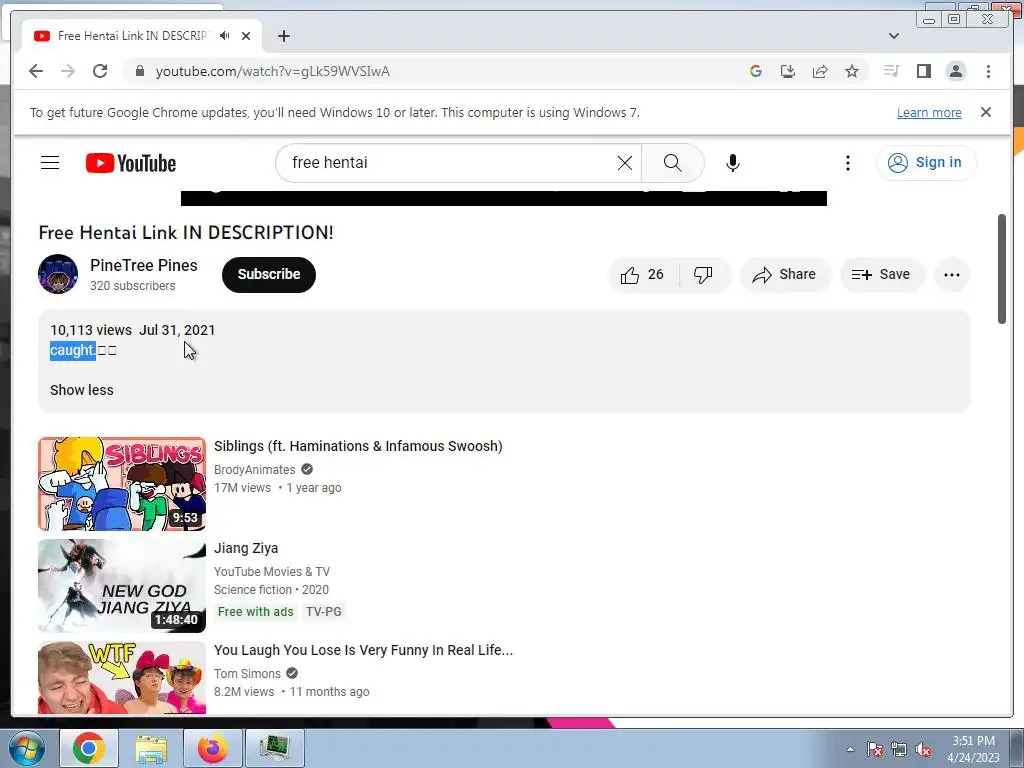Dismiss the Chrome updates notification bar

point(986,112)
